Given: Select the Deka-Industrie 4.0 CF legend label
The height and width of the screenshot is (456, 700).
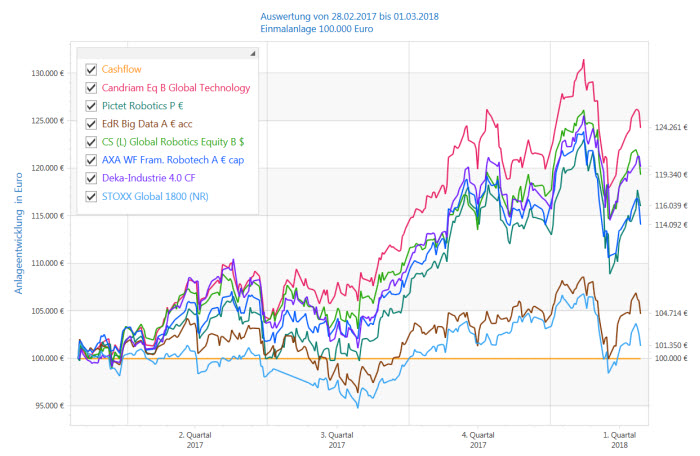Looking at the screenshot, I should click(146, 178).
